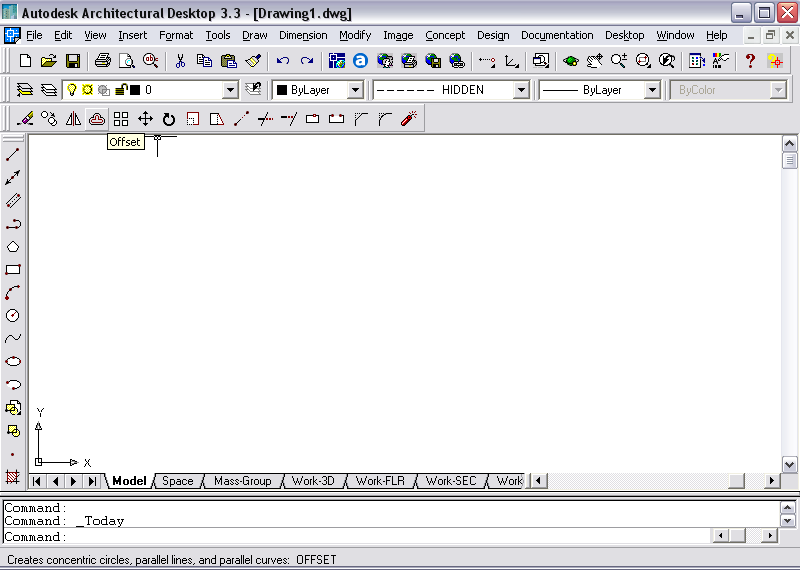Toggle layer 0 lock padlock icon

[121, 90]
